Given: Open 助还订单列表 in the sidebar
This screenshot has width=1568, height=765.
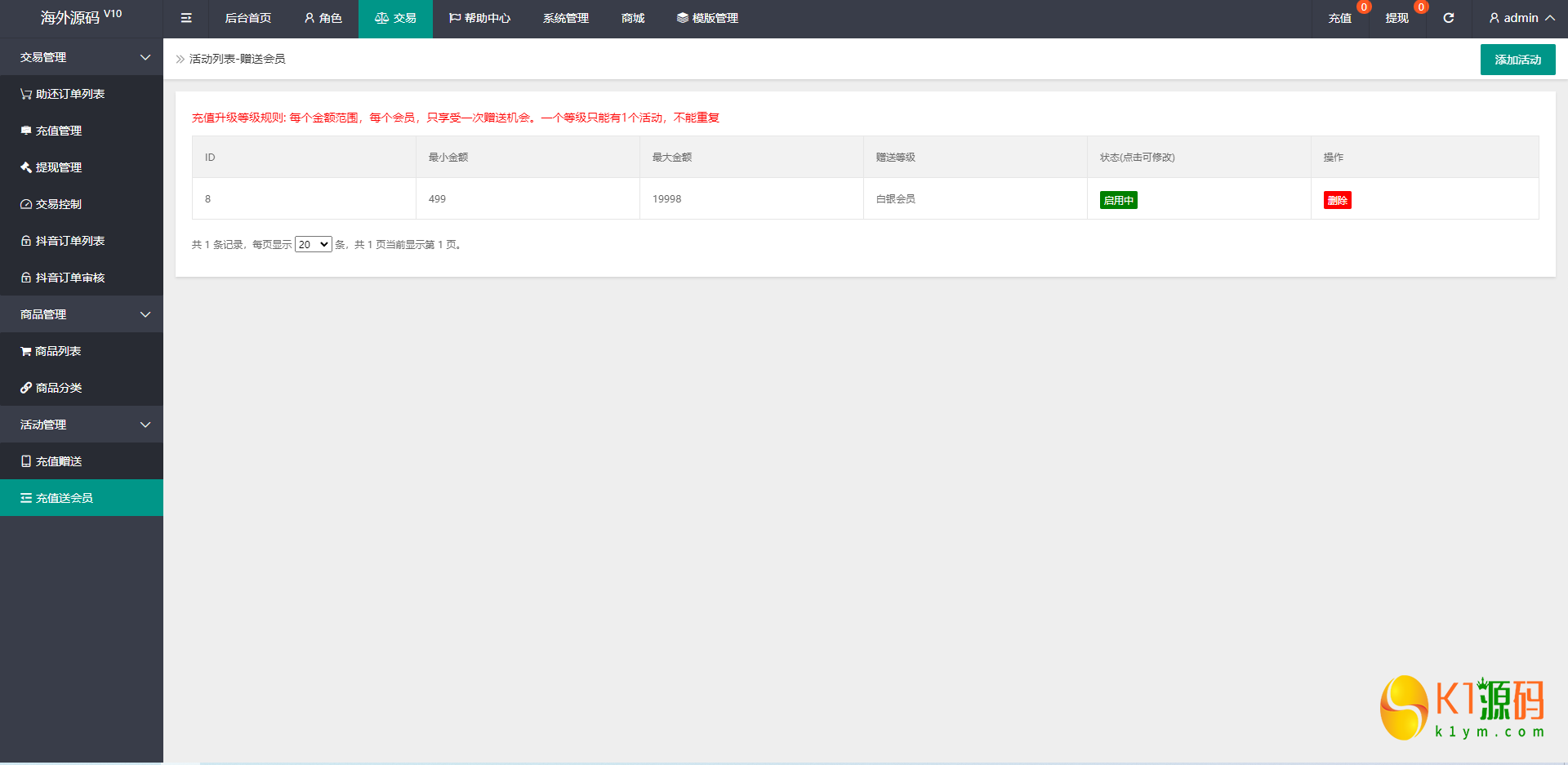Looking at the screenshot, I should tap(82, 94).
